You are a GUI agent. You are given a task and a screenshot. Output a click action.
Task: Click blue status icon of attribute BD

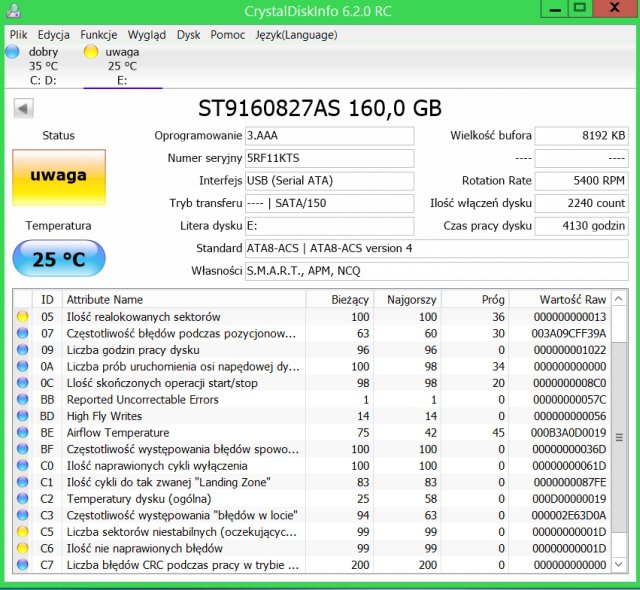pos(23,416)
